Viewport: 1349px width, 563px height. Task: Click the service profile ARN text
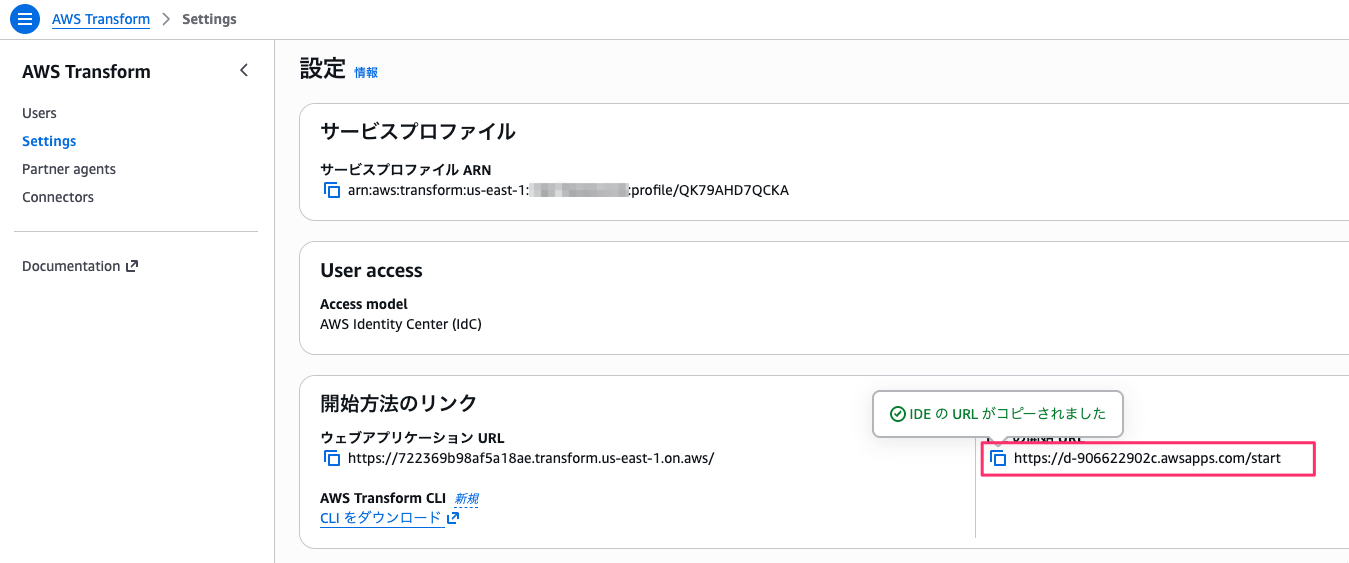pyautogui.click(x=568, y=190)
